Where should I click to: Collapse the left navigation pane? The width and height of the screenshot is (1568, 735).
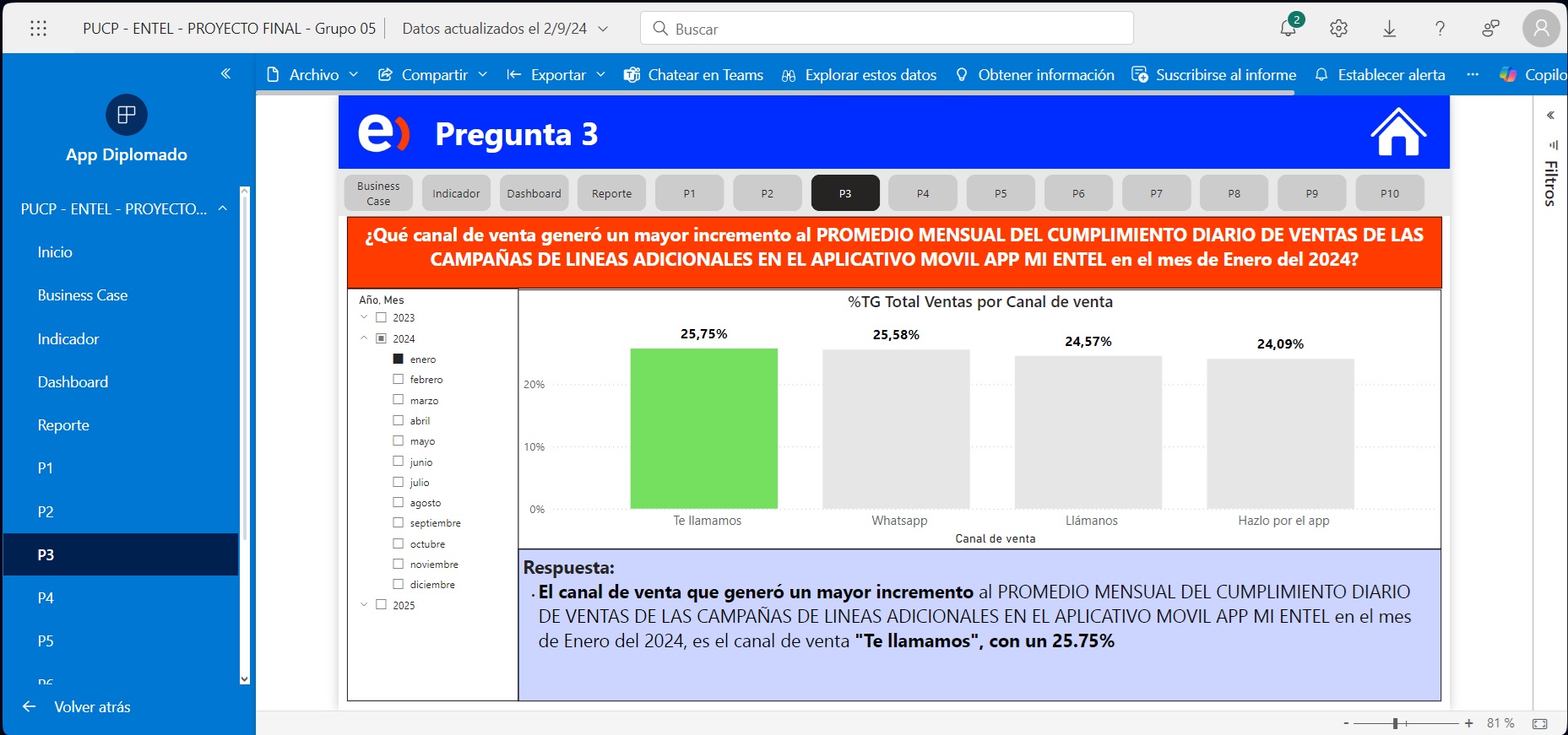pos(225,73)
